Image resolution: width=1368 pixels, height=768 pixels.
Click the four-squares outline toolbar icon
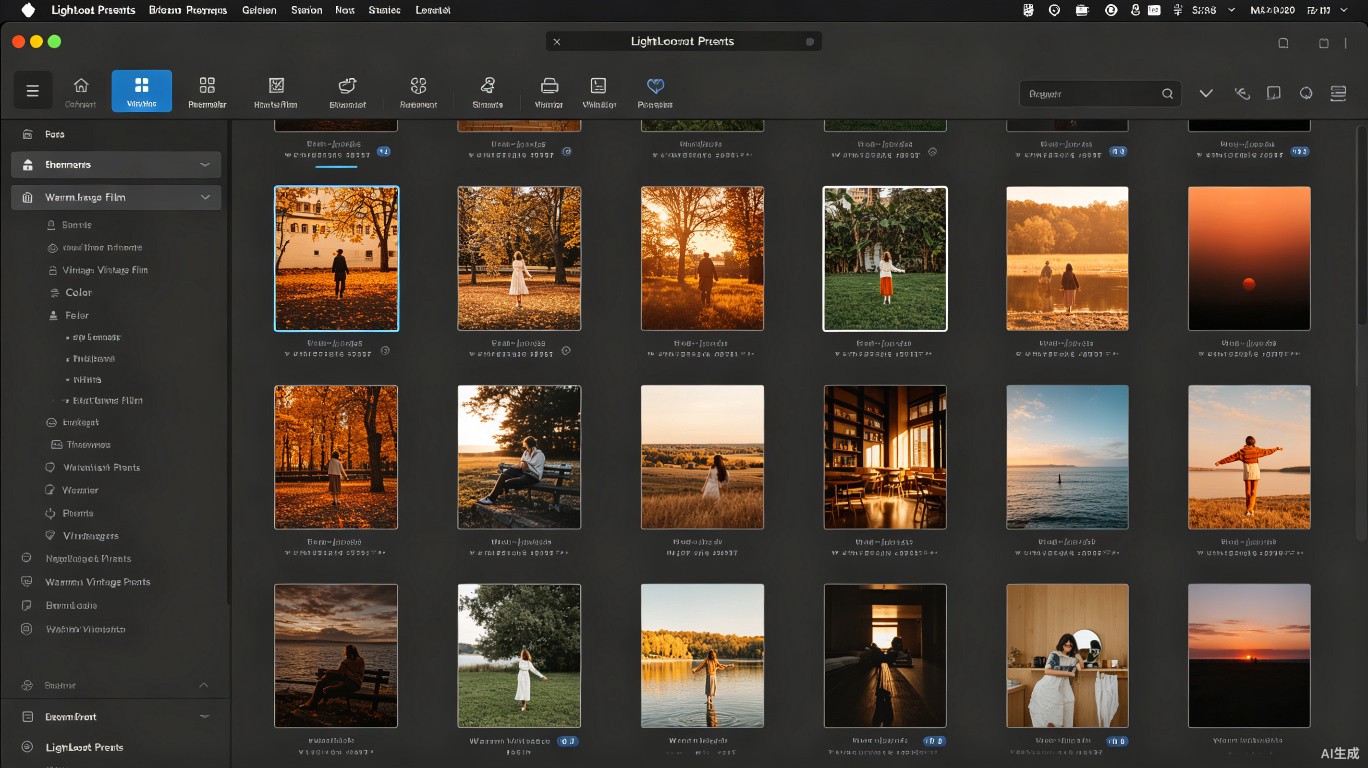(x=207, y=86)
